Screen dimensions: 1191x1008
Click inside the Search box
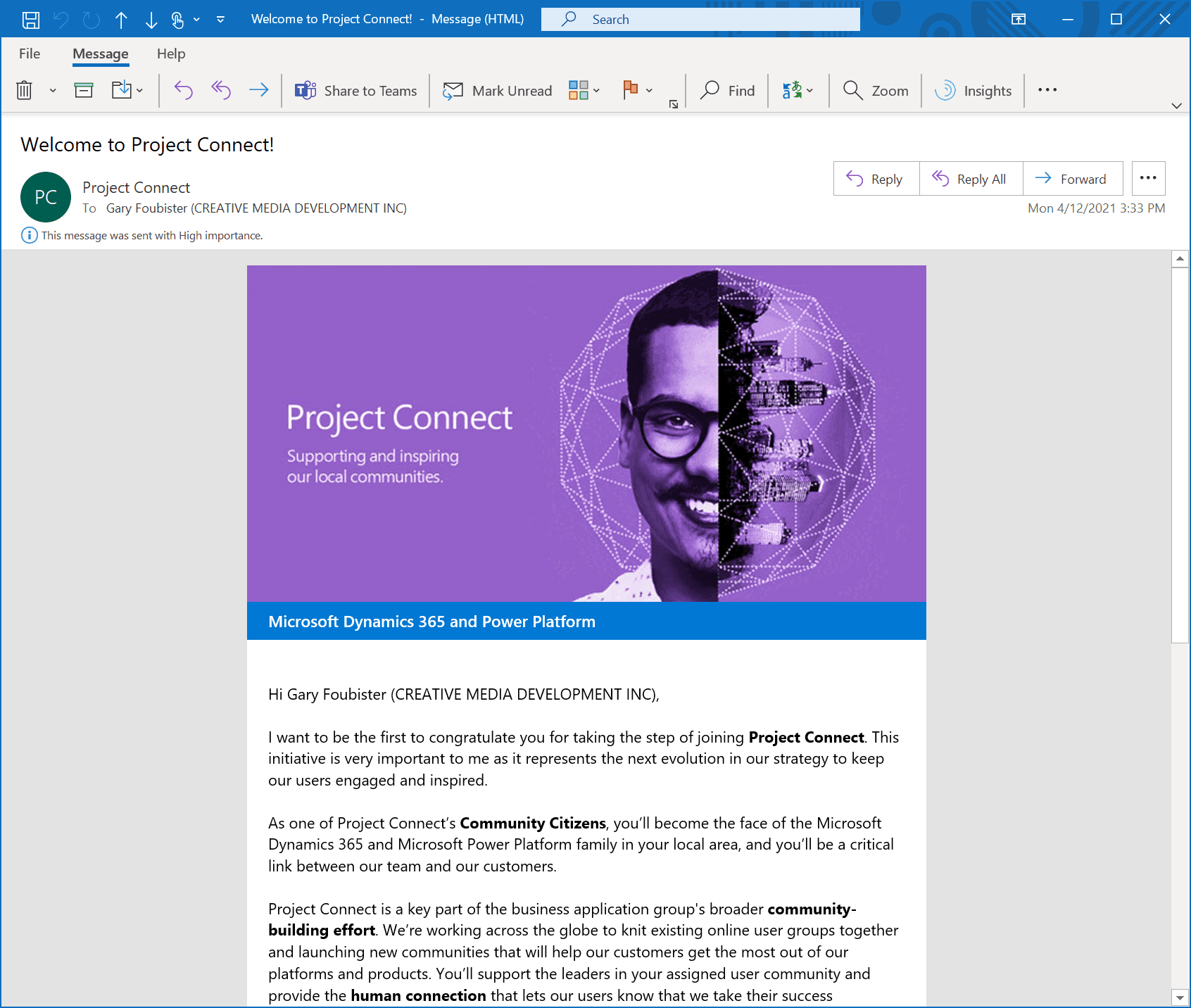700,19
